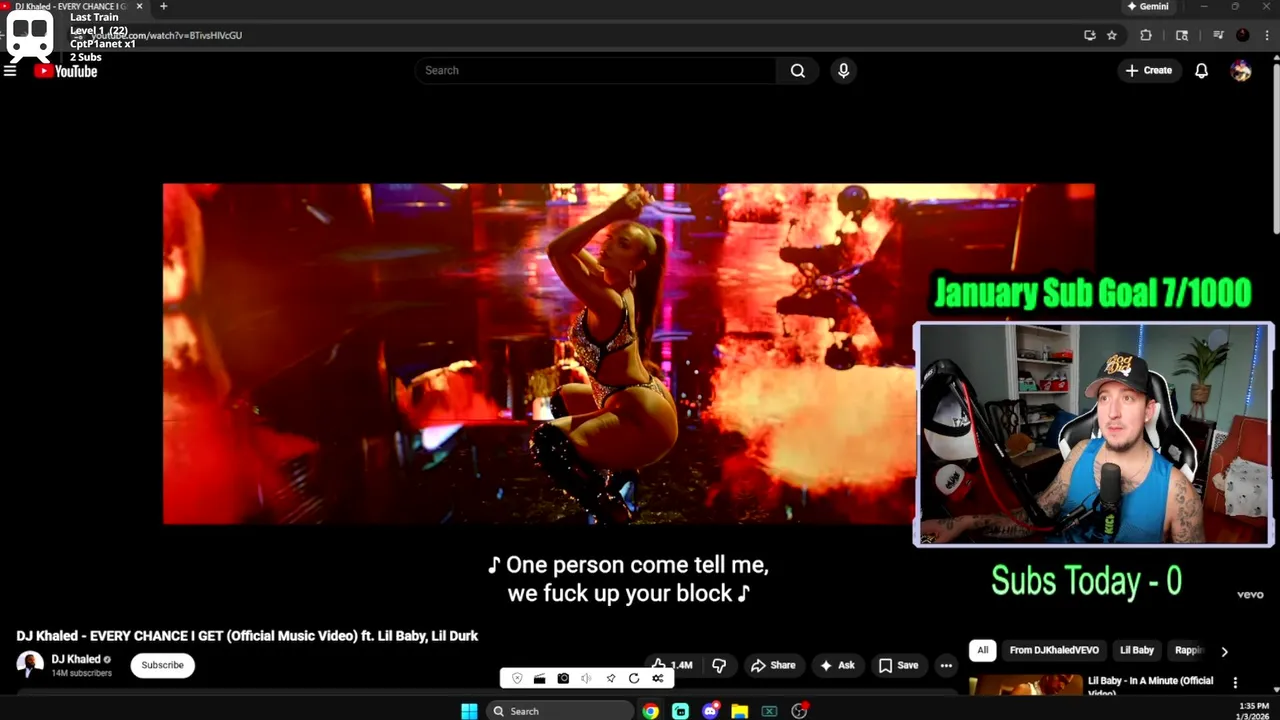The height and width of the screenshot is (720, 1280).
Task: Click shield icon in floating toolbar
Action: (517, 678)
